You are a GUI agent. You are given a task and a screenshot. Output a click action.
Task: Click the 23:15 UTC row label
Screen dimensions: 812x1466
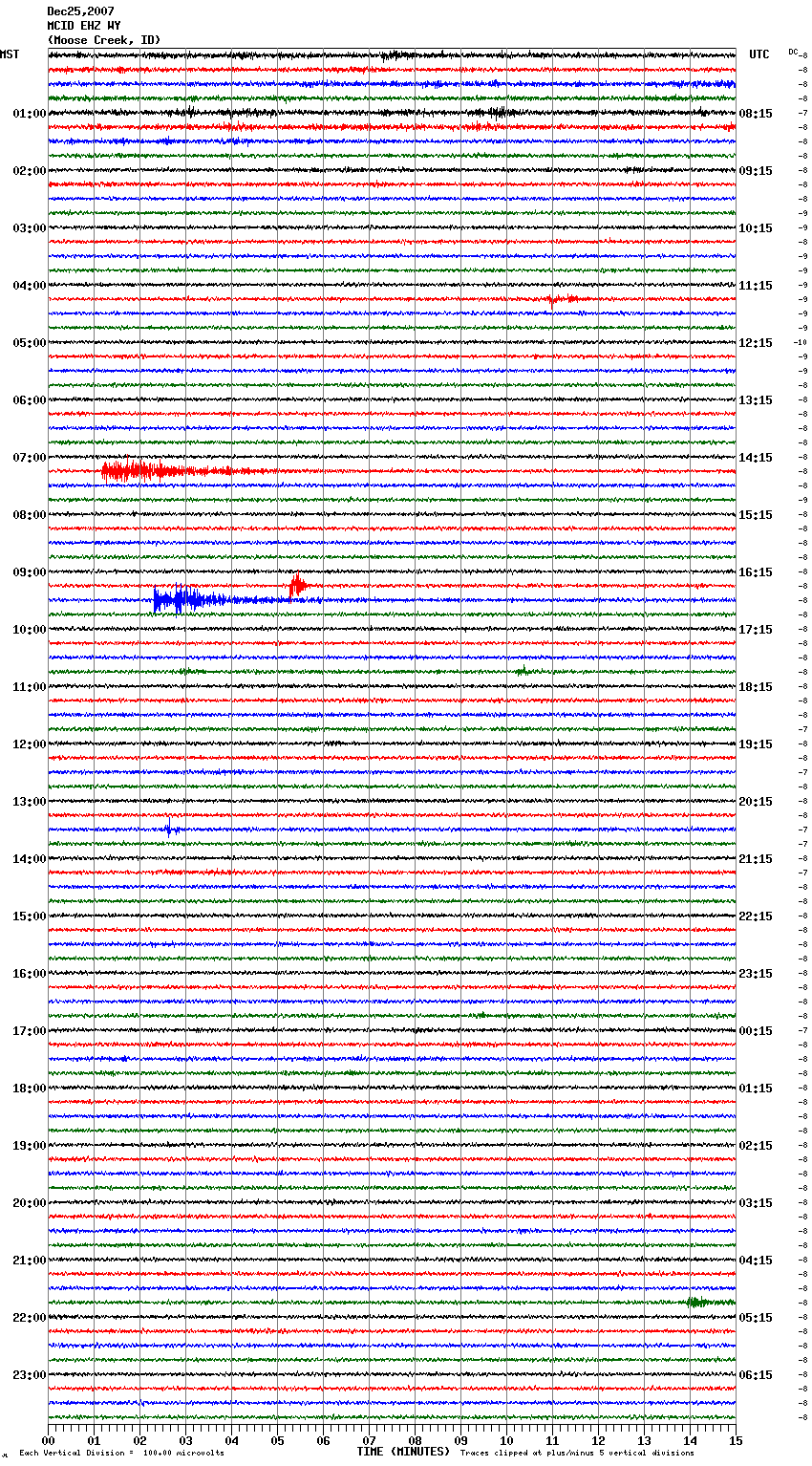pos(756,974)
